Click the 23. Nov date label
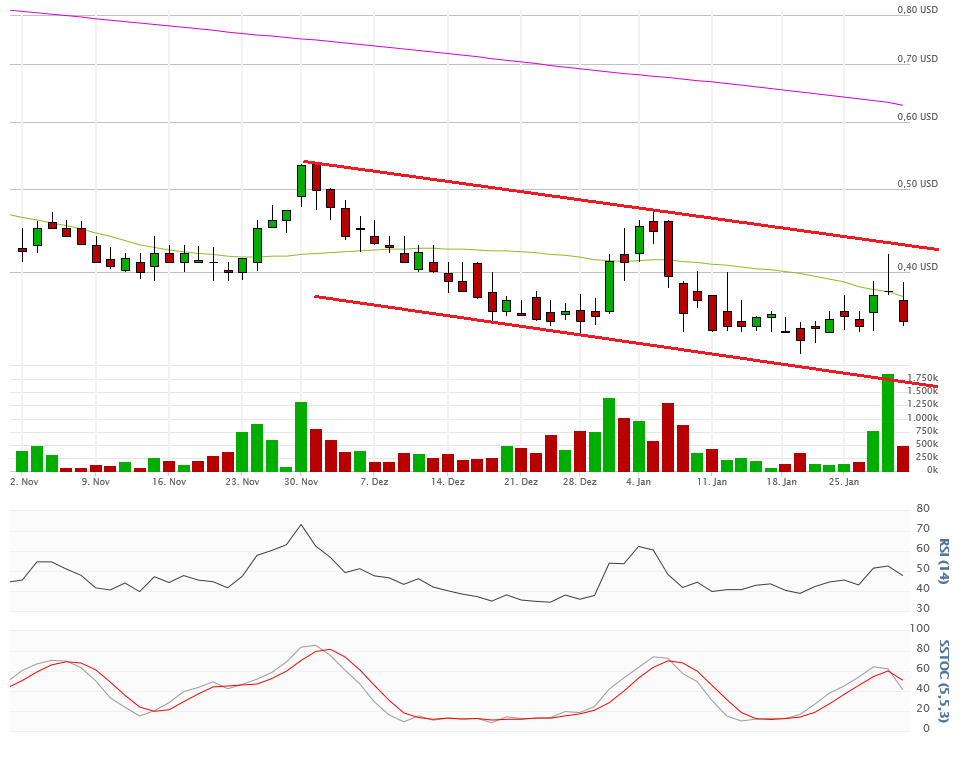Screen dimensions: 968x765 click(x=243, y=482)
